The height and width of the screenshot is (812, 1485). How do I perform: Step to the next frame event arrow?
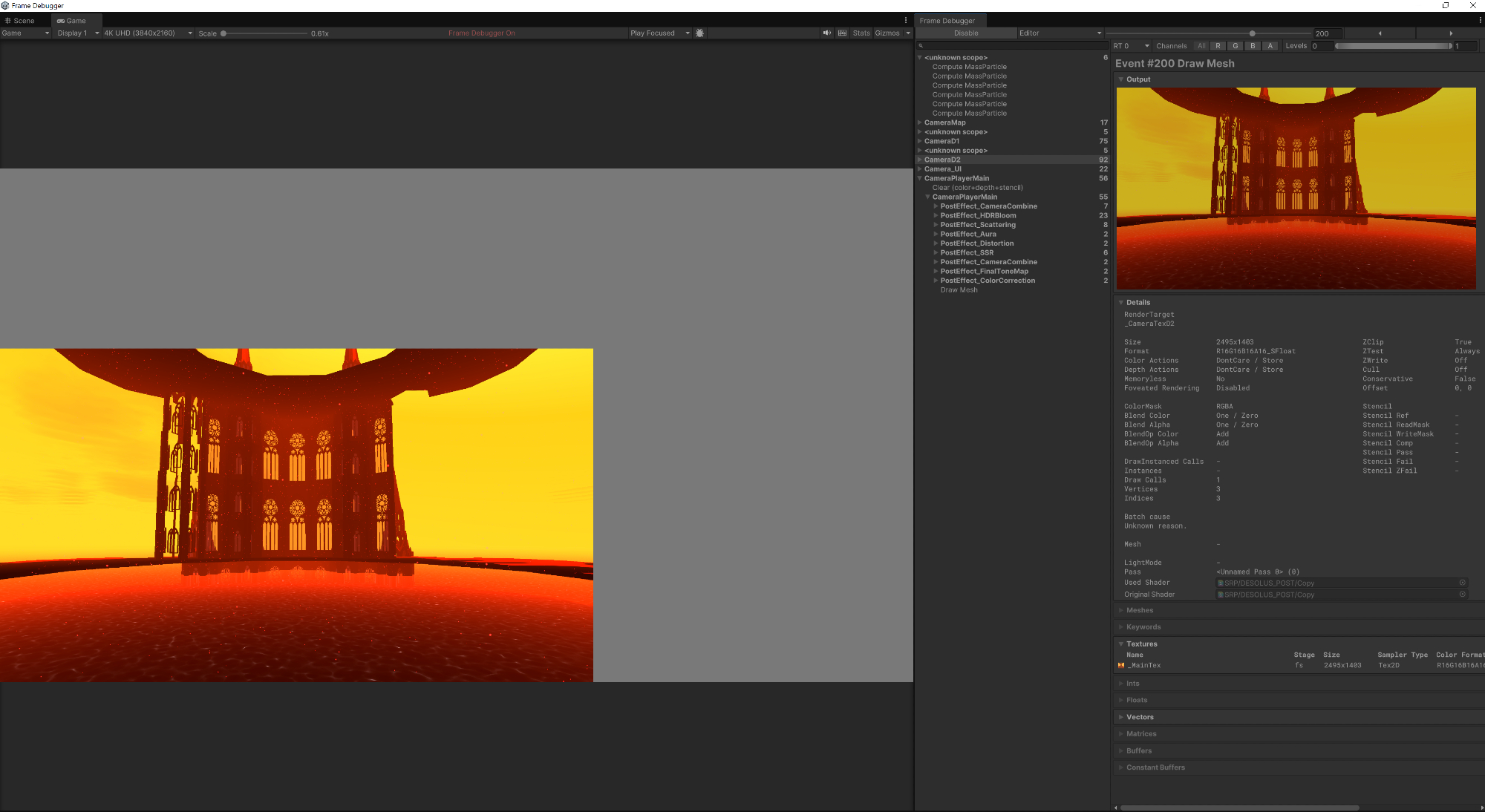click(1451, 33)
